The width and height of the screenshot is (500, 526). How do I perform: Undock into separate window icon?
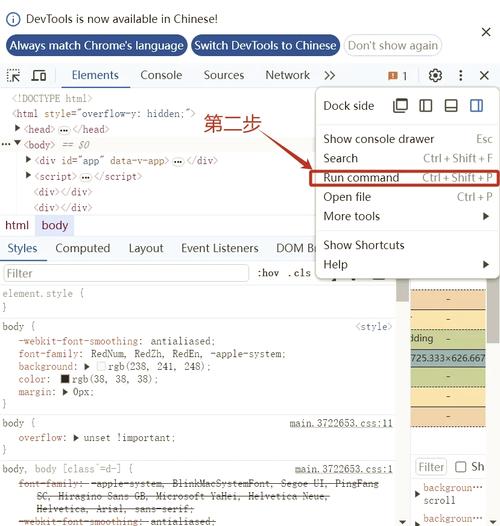coord(400,106)
